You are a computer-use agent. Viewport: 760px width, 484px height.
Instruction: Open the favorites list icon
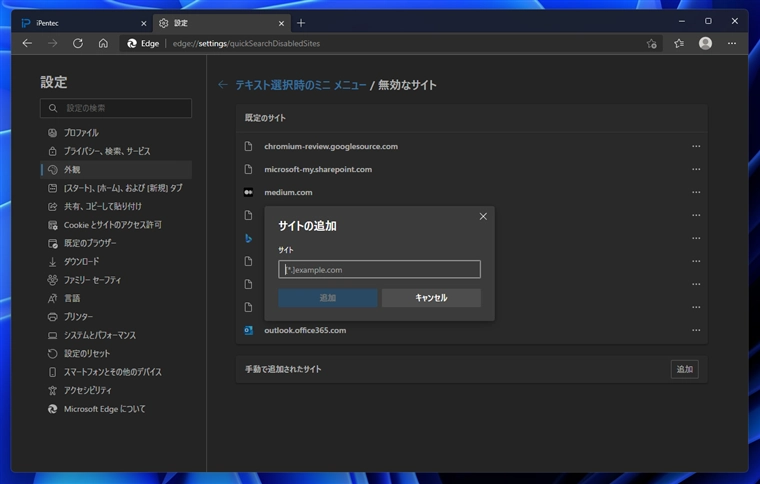tap(679, 44)
